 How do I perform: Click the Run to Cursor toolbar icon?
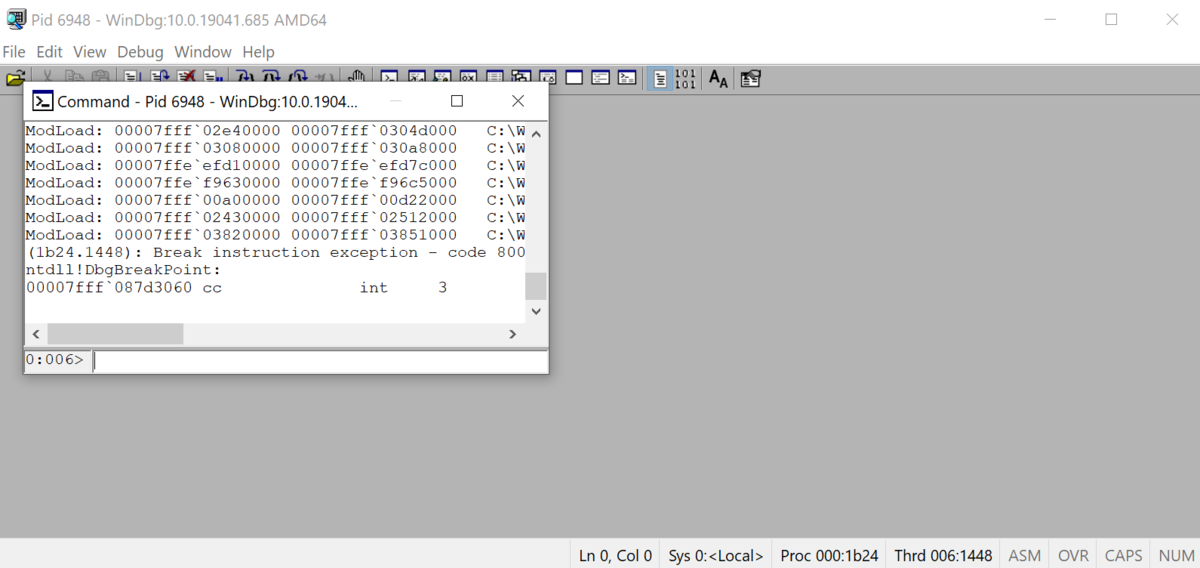(x=324, y=77)
